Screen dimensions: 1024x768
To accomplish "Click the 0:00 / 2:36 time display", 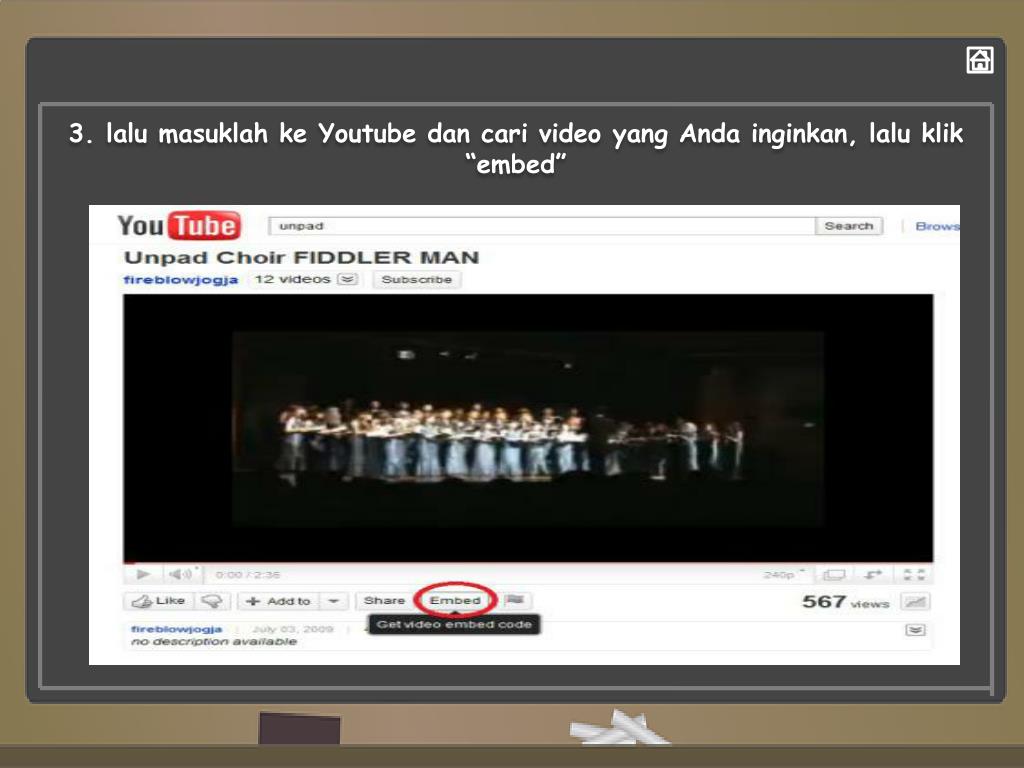I will 248,575.
